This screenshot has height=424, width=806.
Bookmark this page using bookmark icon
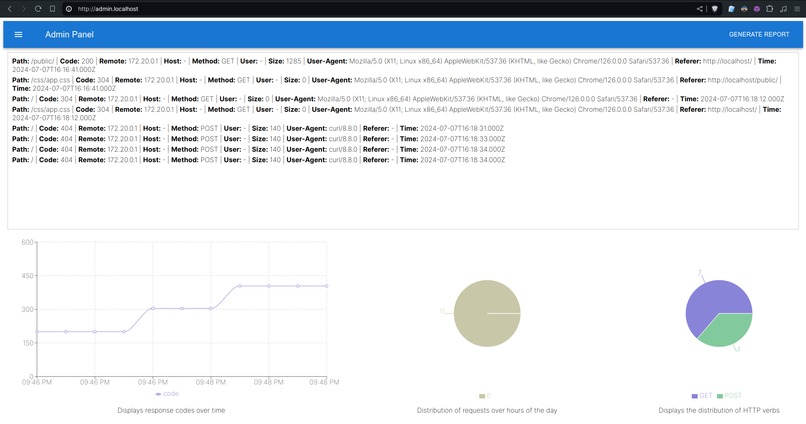coord(52,9)
